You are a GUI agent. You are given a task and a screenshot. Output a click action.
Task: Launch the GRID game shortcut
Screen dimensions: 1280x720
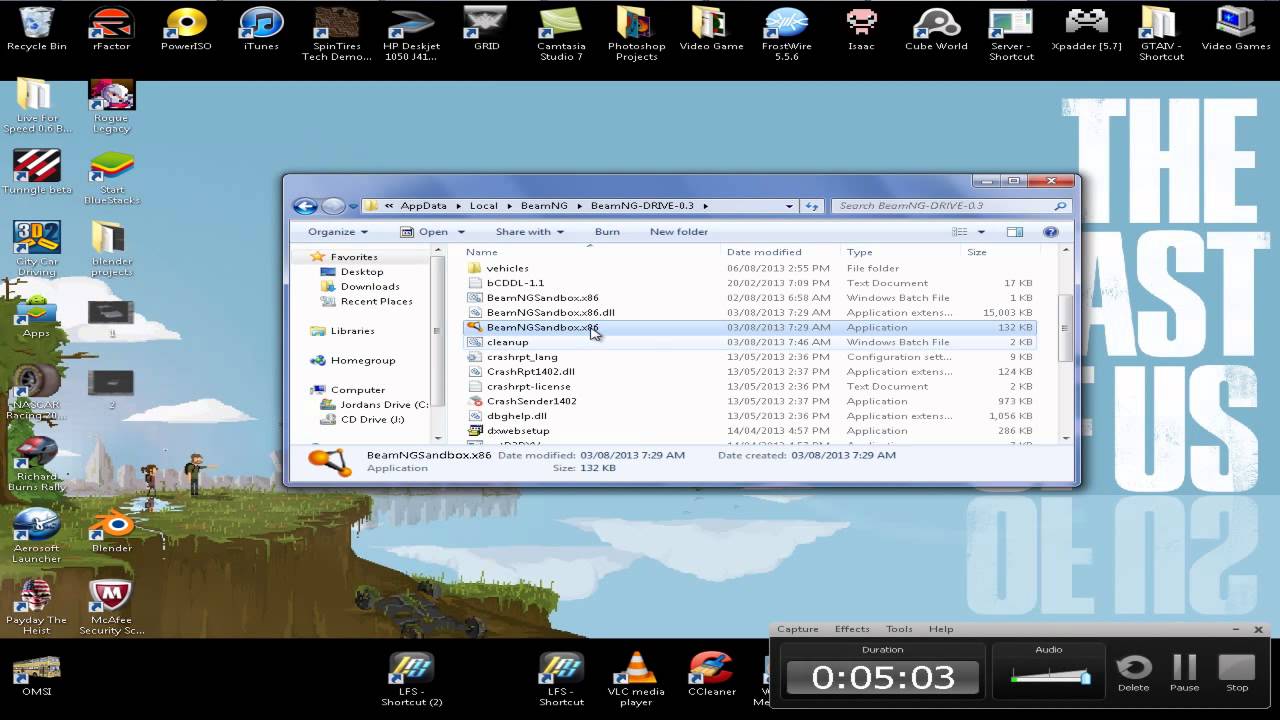coord(486,28)
